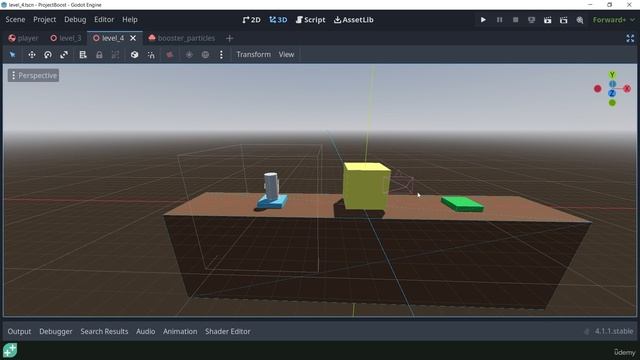The image size is (640, 360).
Task: Activate the Move Mode tool
Action: [x=31, y=55]
